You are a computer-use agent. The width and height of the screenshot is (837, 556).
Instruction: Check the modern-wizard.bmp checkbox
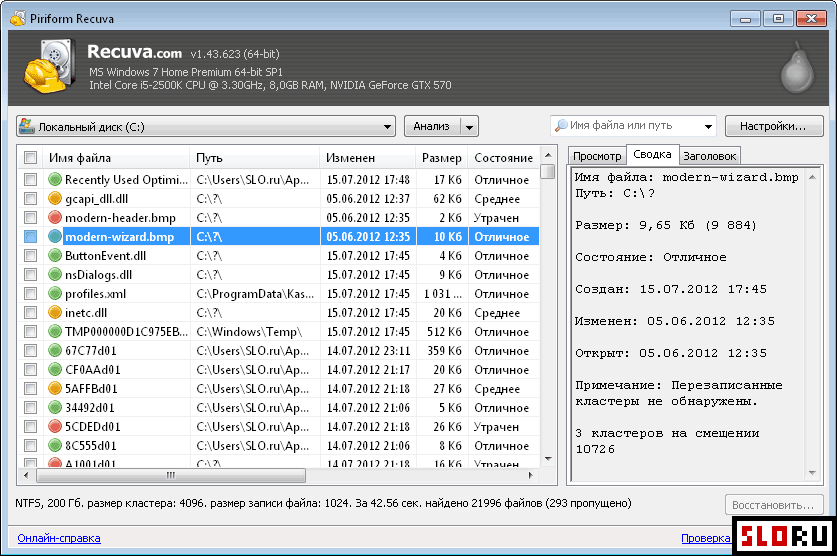(x=30, y=236)
